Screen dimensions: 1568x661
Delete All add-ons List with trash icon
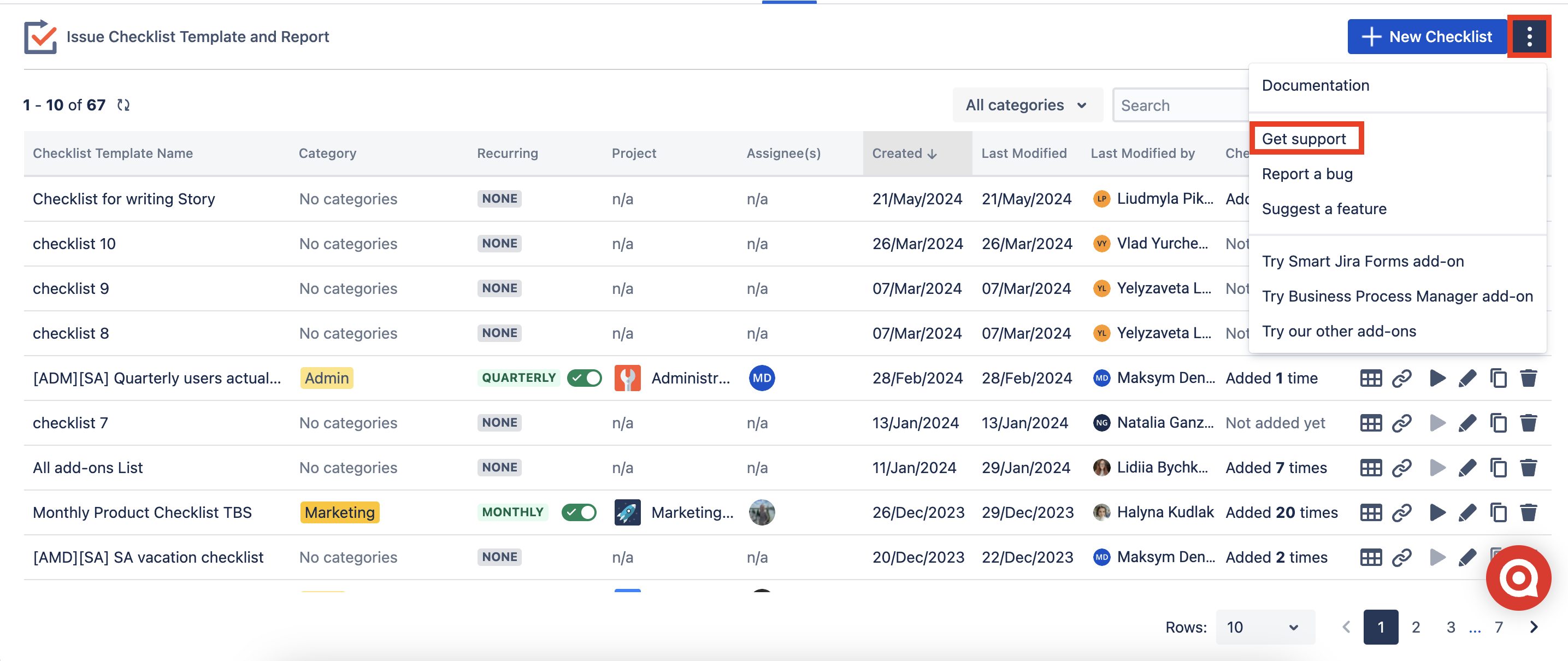1529,468
